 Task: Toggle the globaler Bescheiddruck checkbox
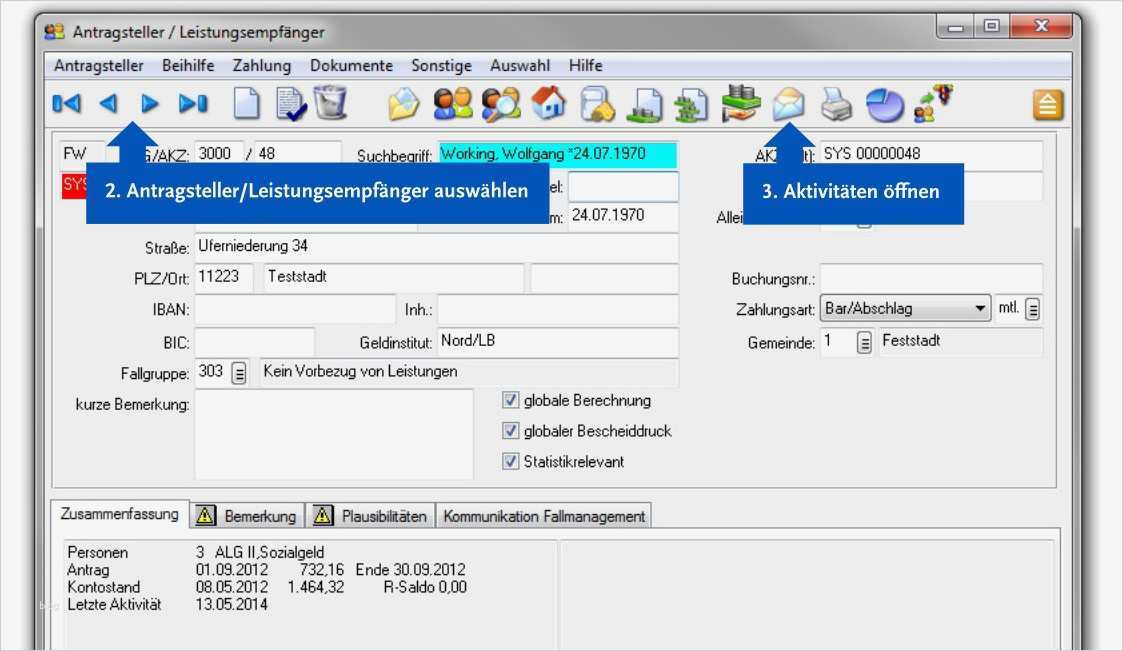pyautogui.click(x=510, y=430)
